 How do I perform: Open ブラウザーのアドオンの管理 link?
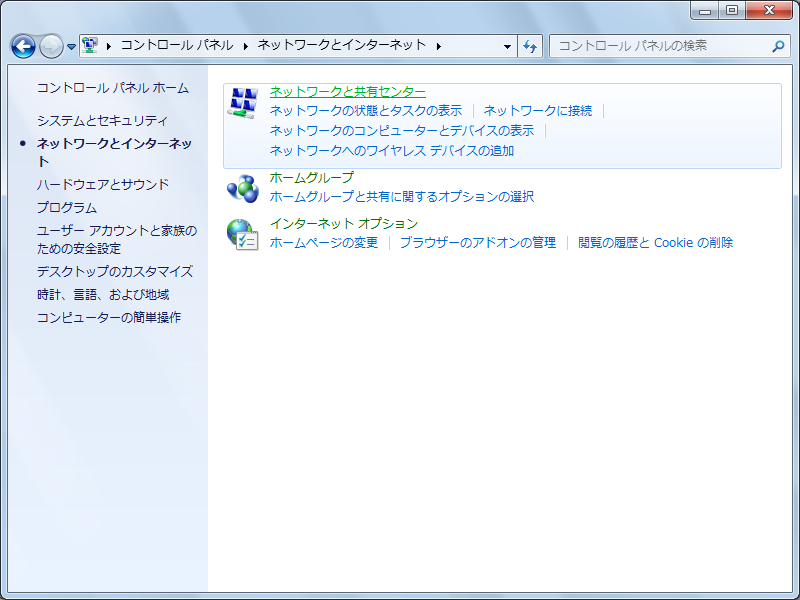478,243
